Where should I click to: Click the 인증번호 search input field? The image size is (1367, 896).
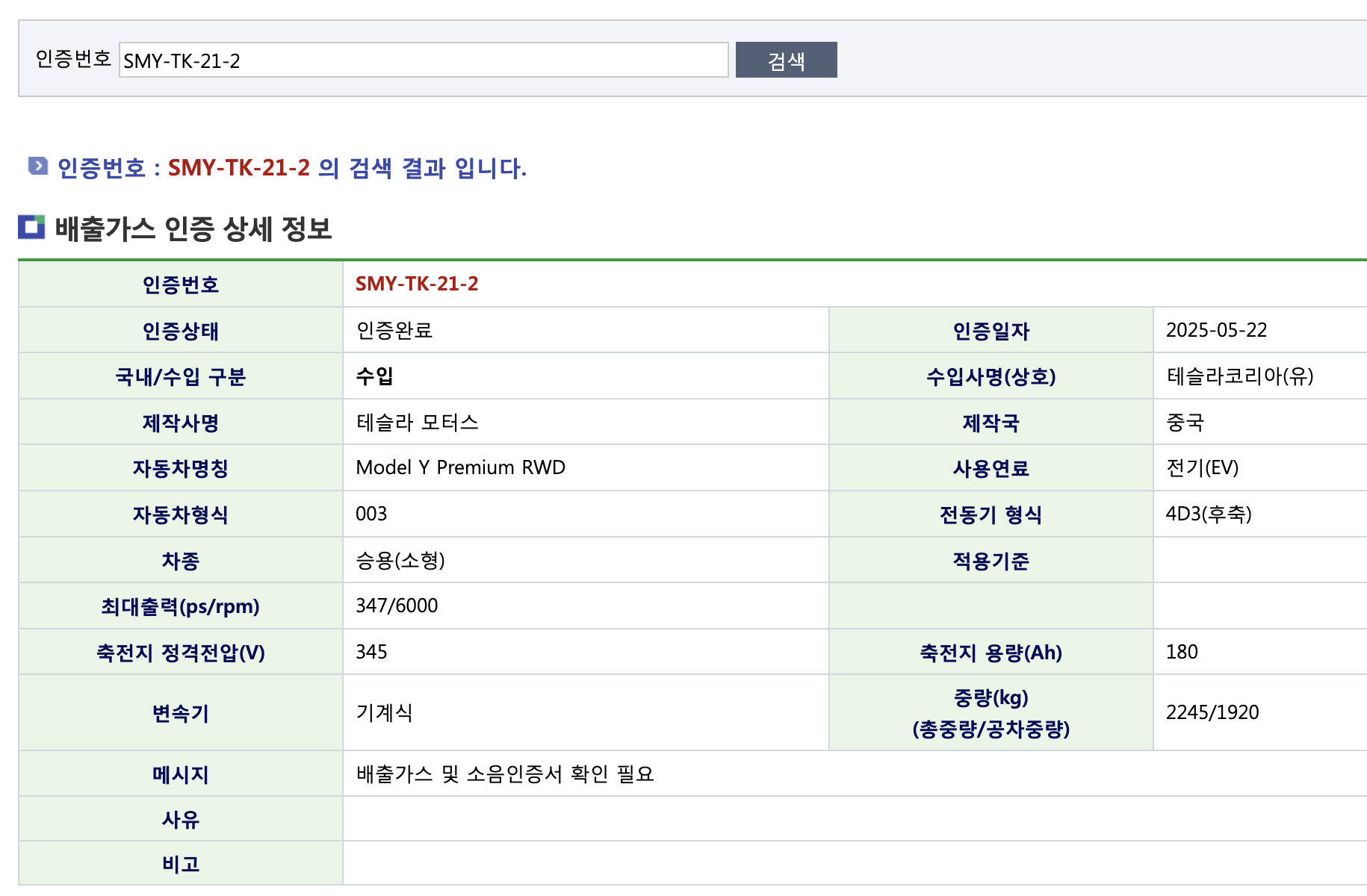424,60
